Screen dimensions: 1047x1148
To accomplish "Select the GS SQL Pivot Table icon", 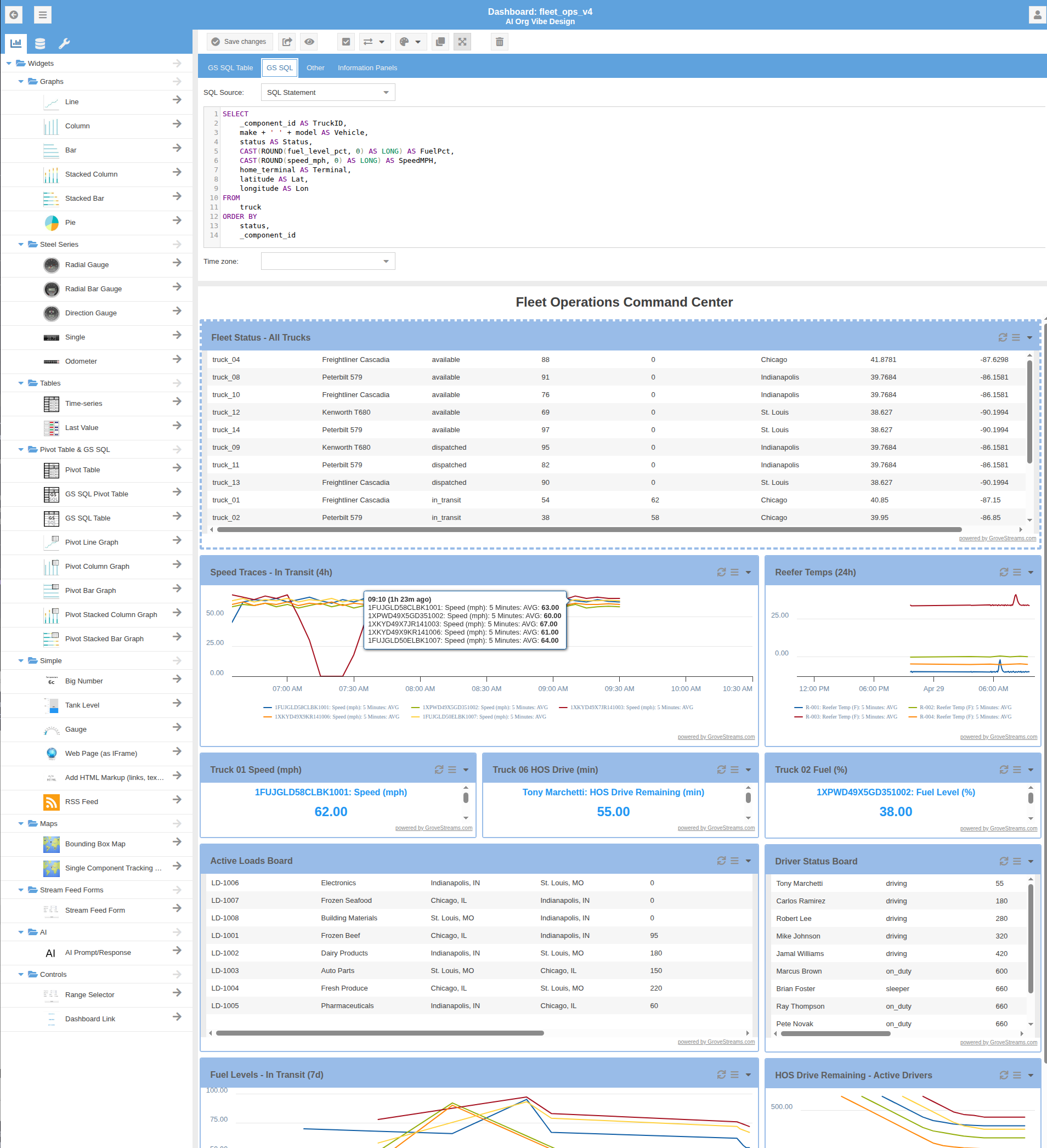I will point(51,494).
